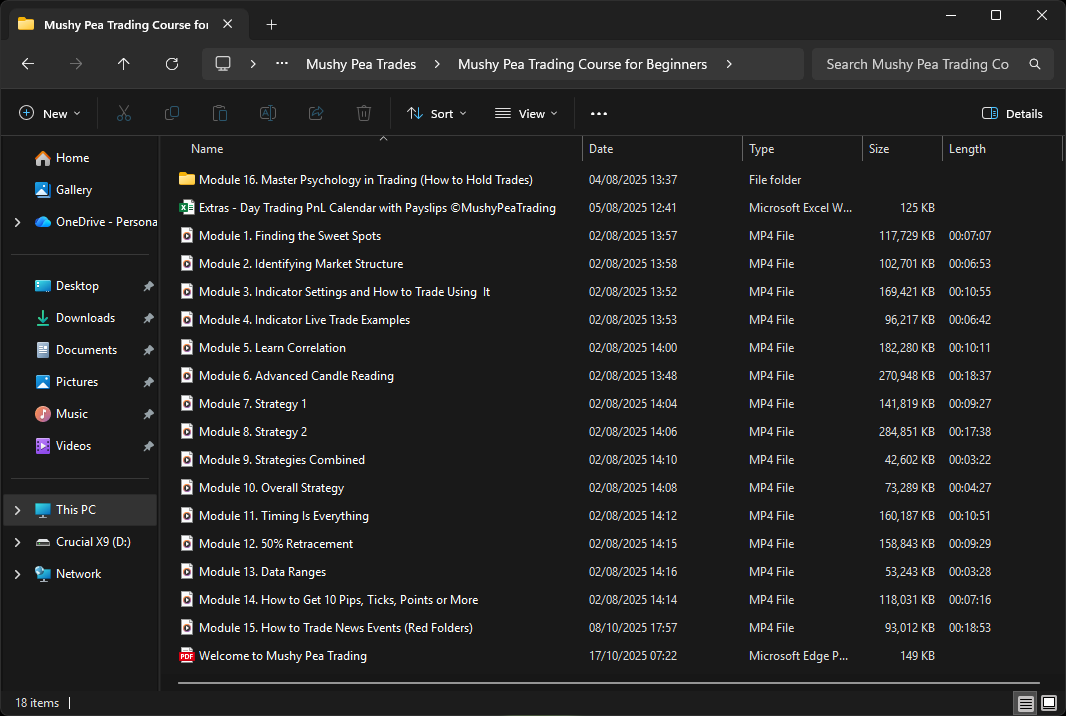Click the Delete trash can icon
This screenshot has height=716, width=1066.
[x=364, y=114]
